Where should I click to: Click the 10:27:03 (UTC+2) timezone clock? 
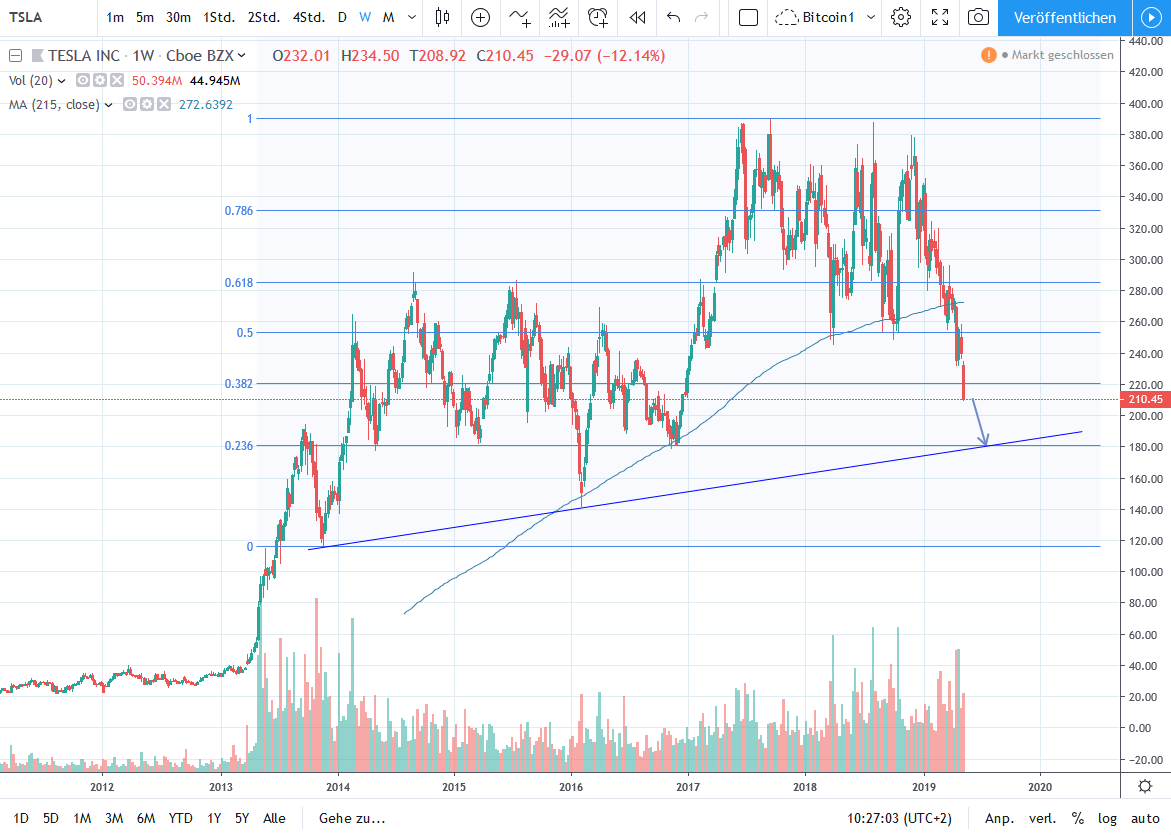point(899,818)
